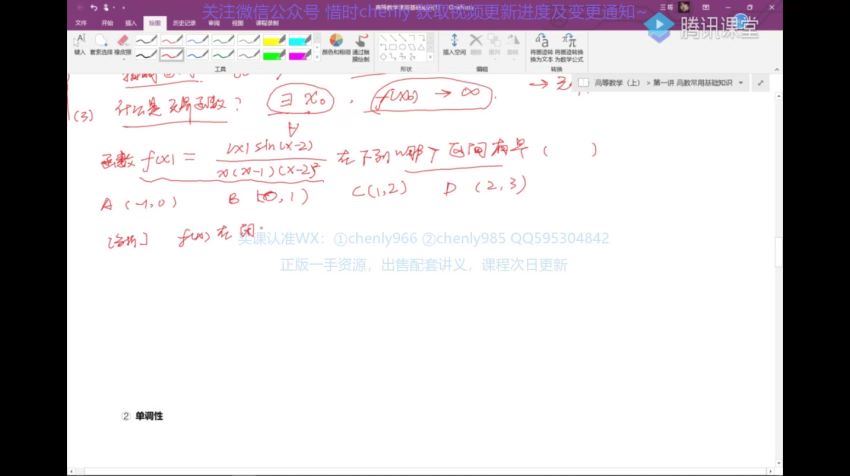
Task: Open the 文件 menu tab
Action: tap(81, 23)
